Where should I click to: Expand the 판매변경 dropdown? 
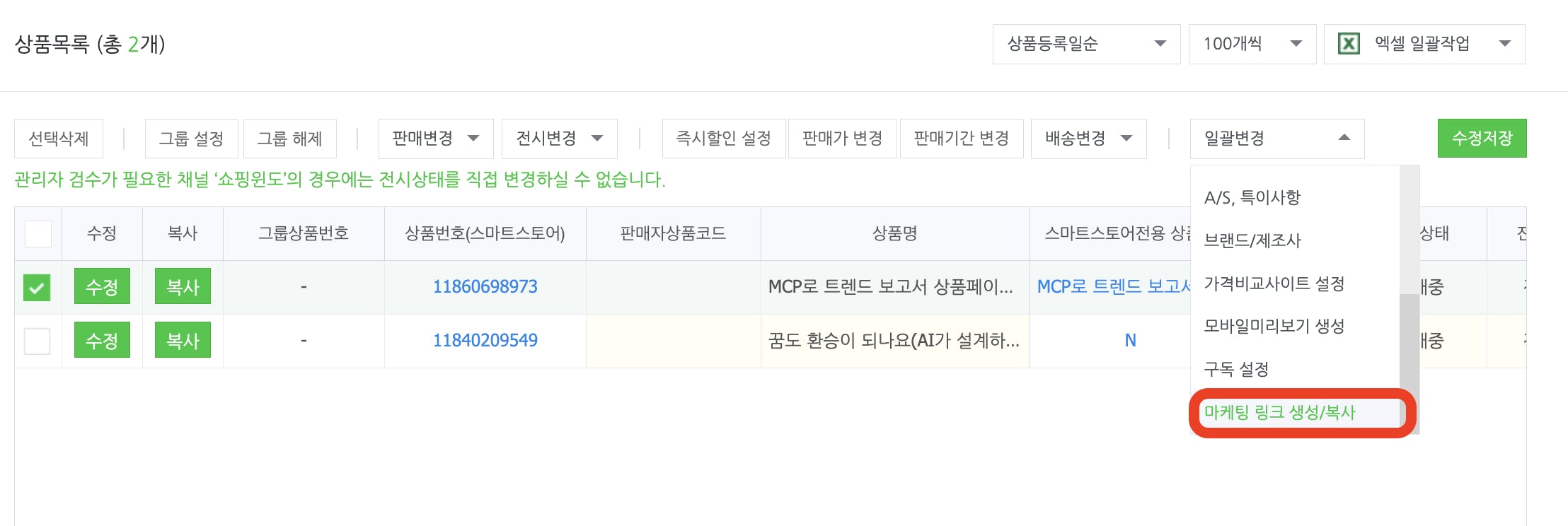(x=435, y=139)
